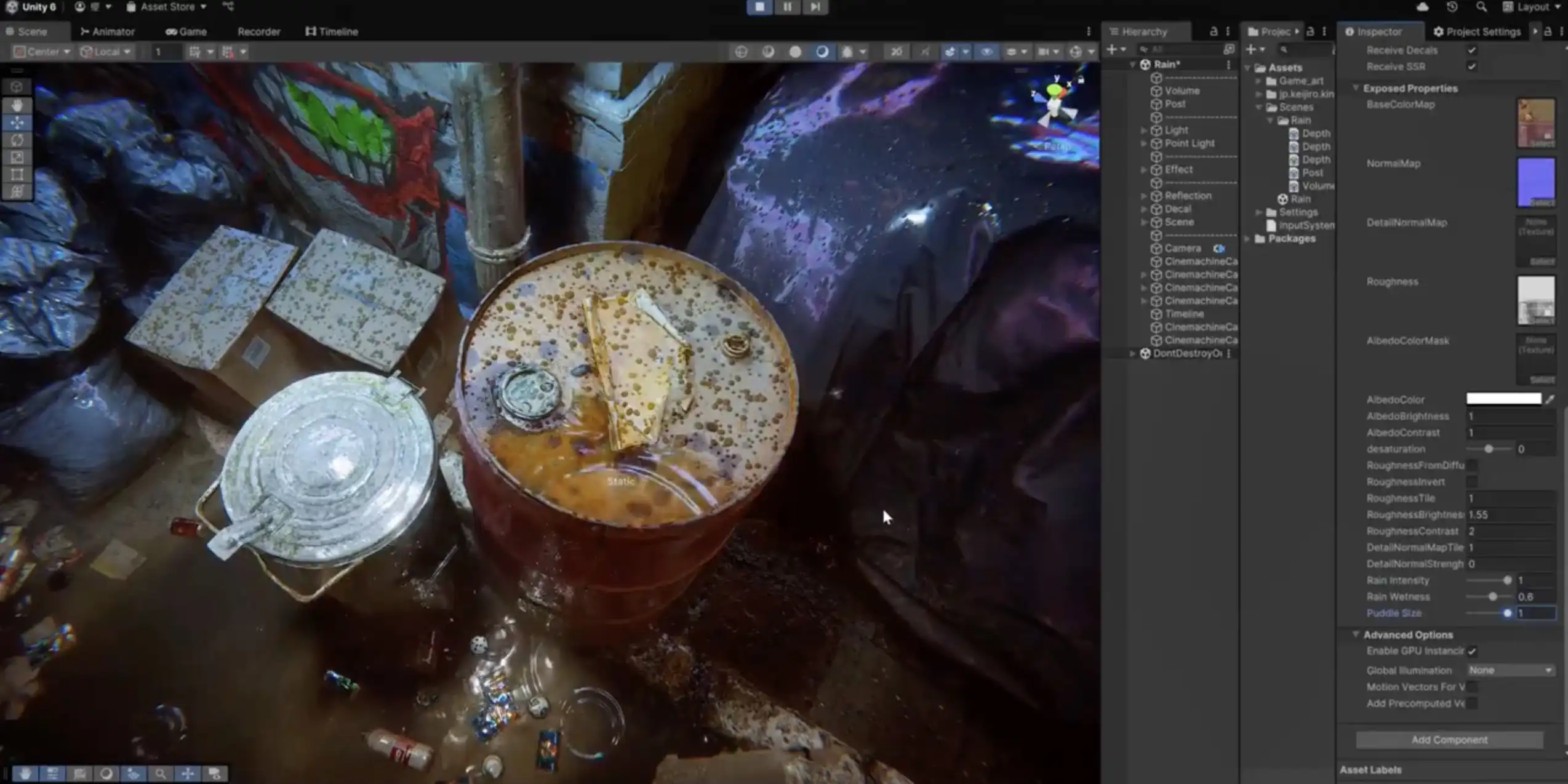Viewport: 1568px width, 784px height.
Task: Click the AlbedoColor white swatch
Action: click(x=1503, y=399)
